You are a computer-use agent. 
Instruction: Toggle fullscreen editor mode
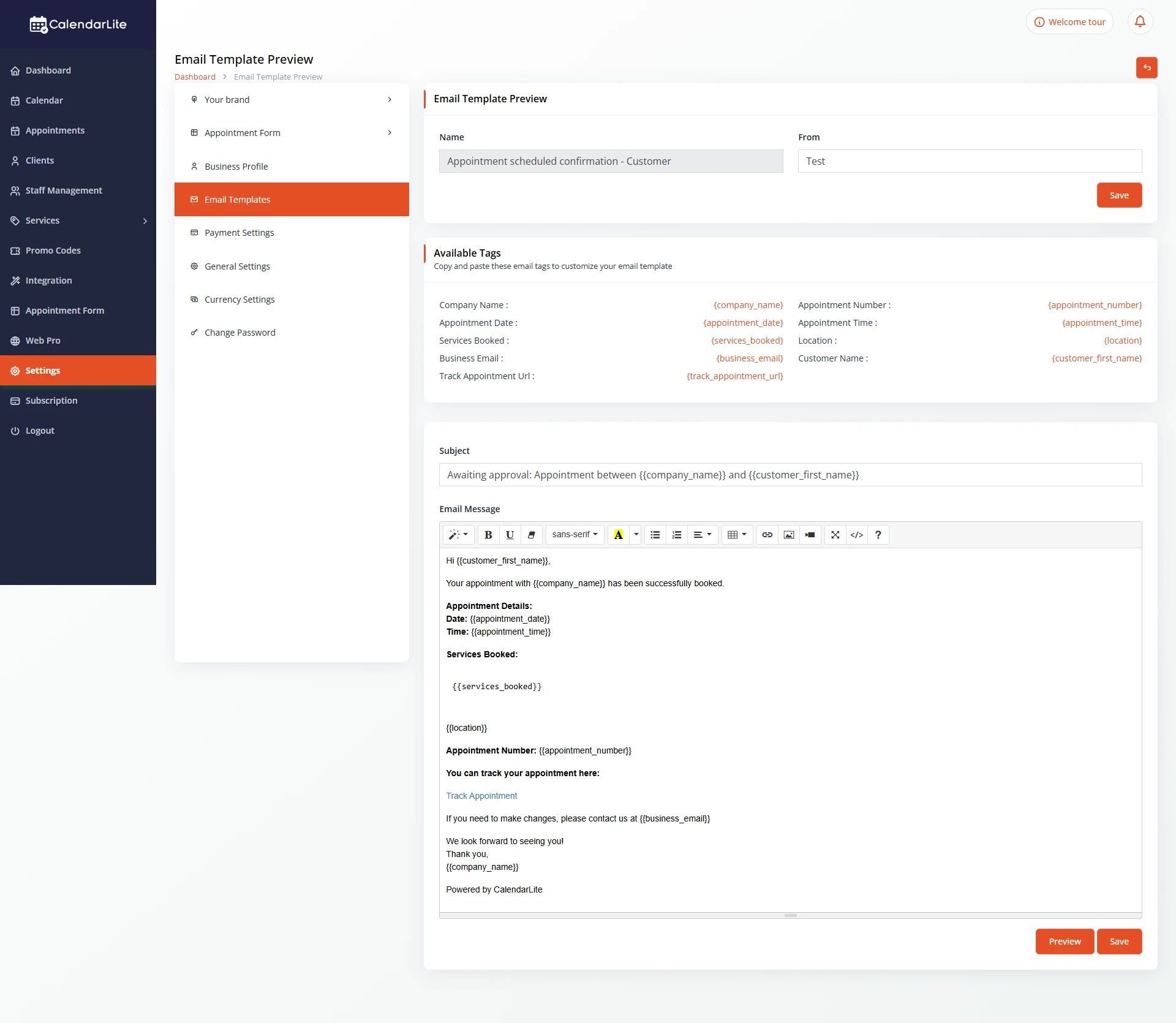[x=835, y=535]
